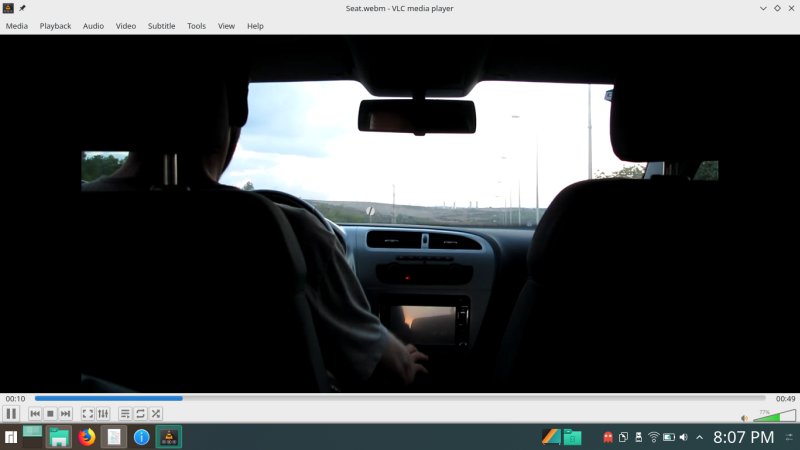Open the Wi-Fi network tray icon
The image size is (800, 450).
click(x=654, y=437)
